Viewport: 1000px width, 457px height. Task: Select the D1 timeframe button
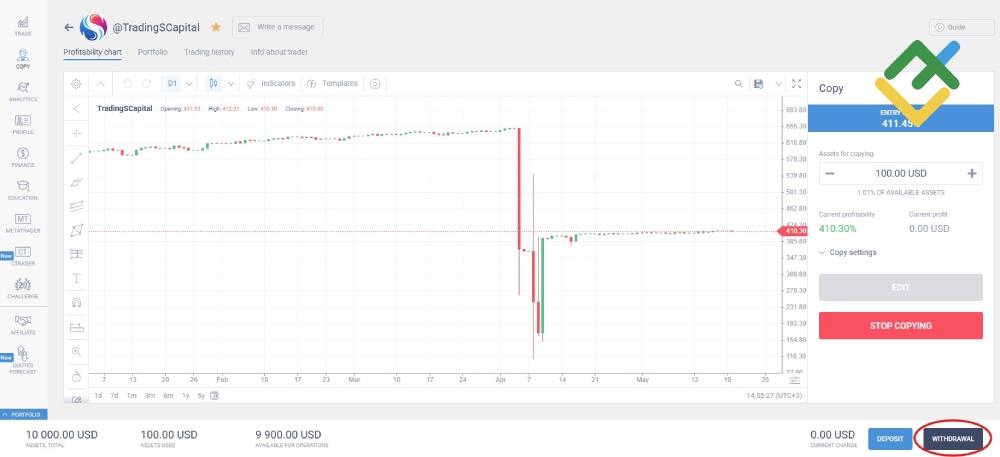click(172, 83)
